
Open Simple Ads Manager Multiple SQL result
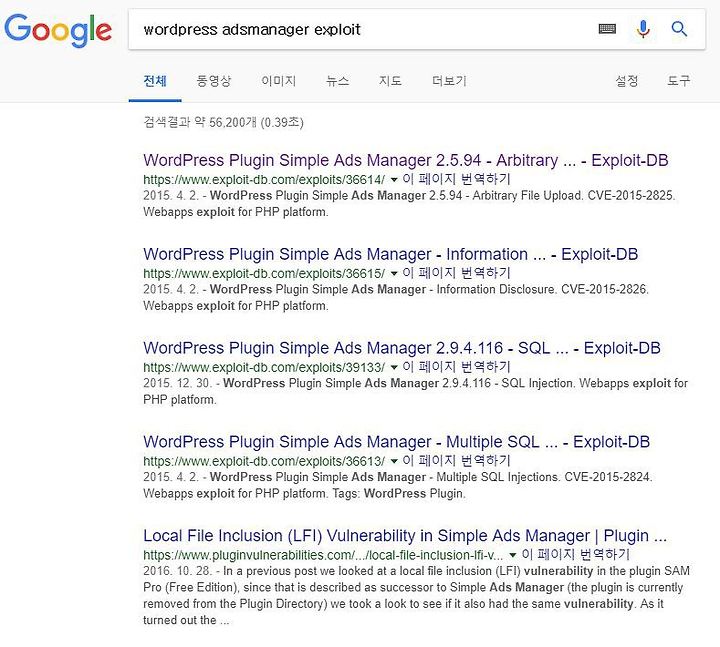pyautogui.click(x=396, y=442)
